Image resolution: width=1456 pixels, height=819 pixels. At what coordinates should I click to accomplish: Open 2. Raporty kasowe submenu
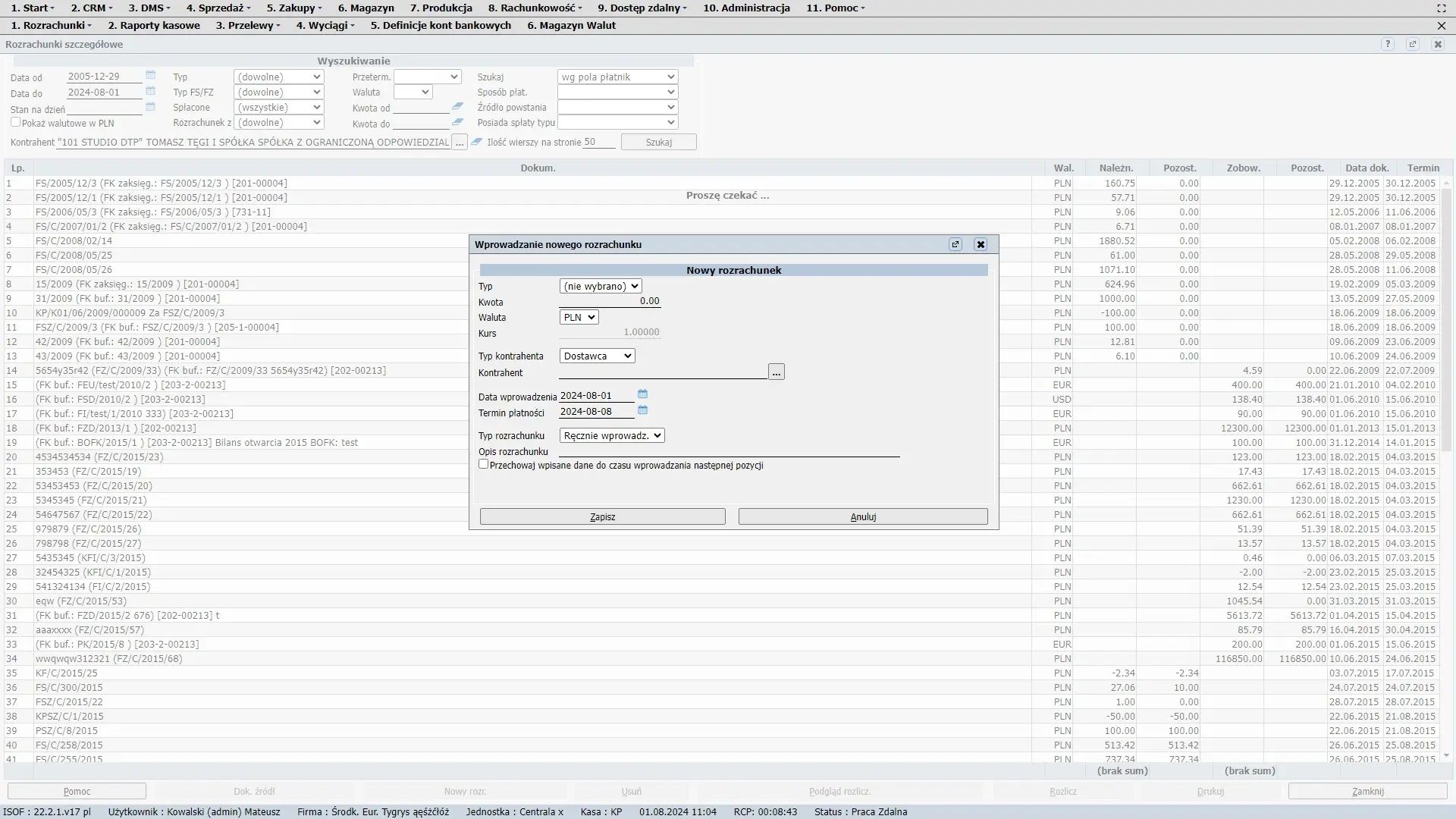tap(154, 25)
